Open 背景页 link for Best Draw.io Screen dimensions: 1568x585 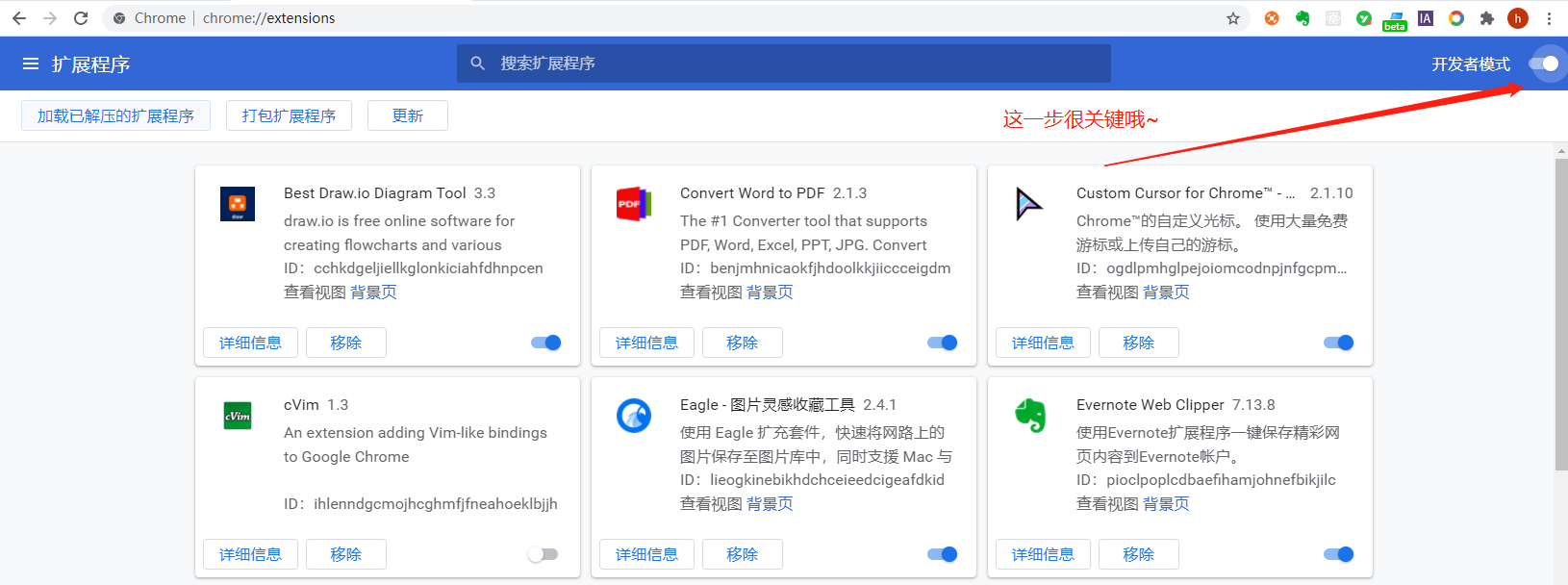pyautogui.click(x=373, y=292)
